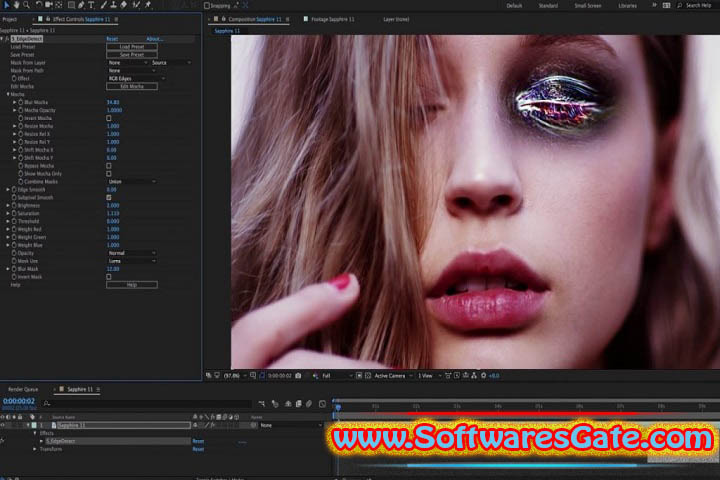Open the Mask From Layer None dropdown
This screenshot has width=720, height=480.
tap(128, 62)
